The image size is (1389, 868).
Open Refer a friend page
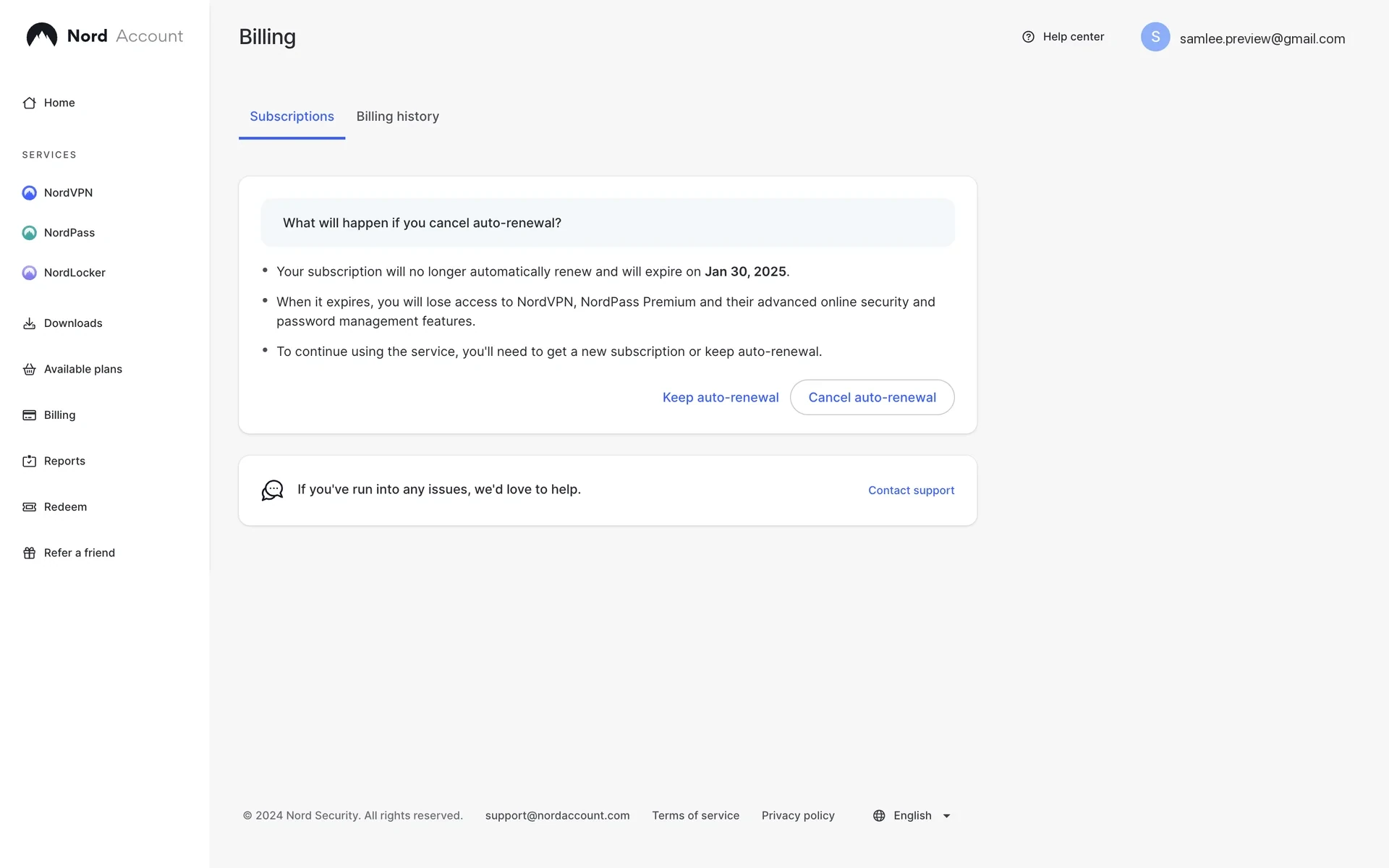(x=80, y=553)
